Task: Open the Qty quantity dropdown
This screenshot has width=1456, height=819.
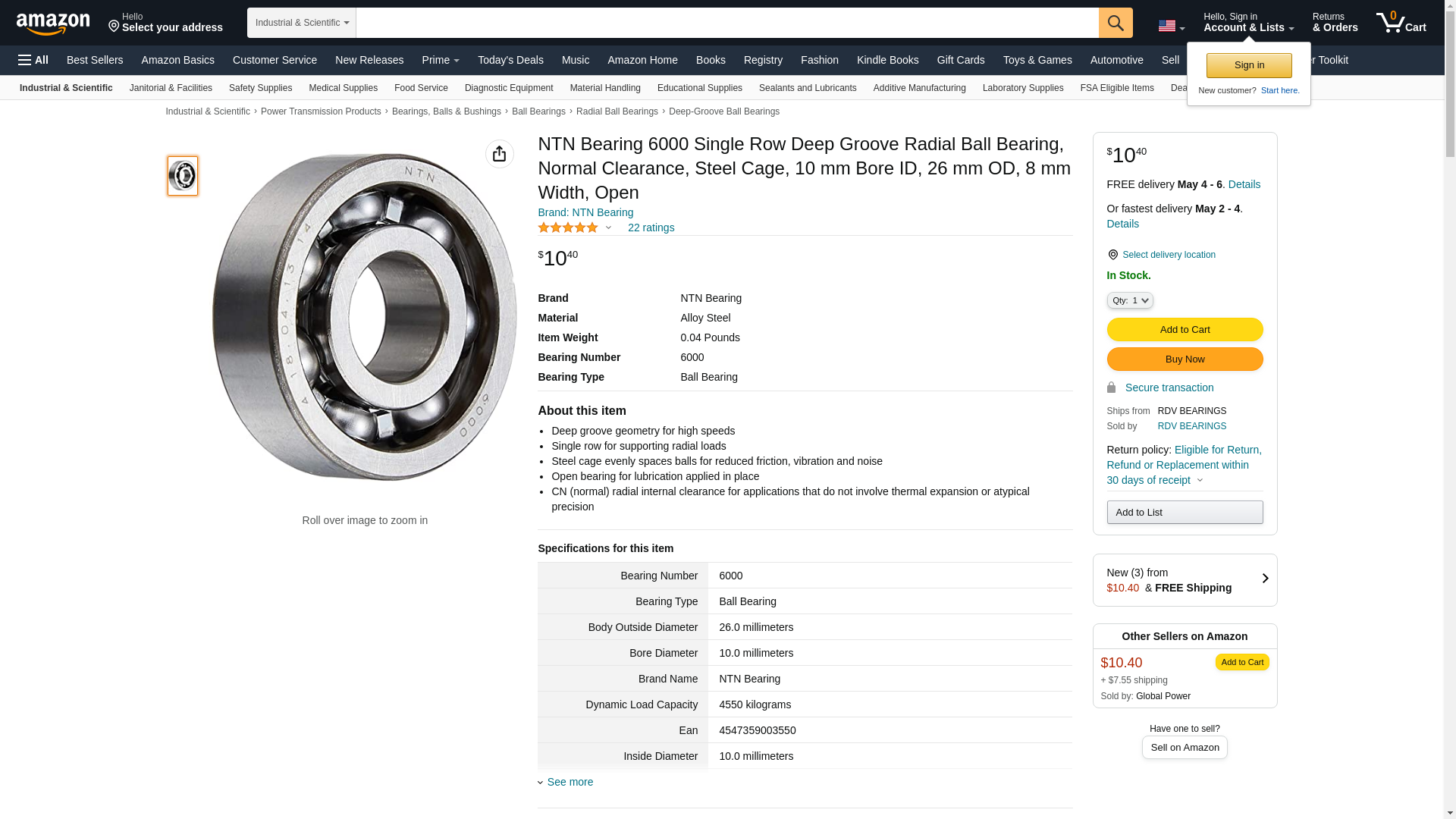Action: [1129, 300]
